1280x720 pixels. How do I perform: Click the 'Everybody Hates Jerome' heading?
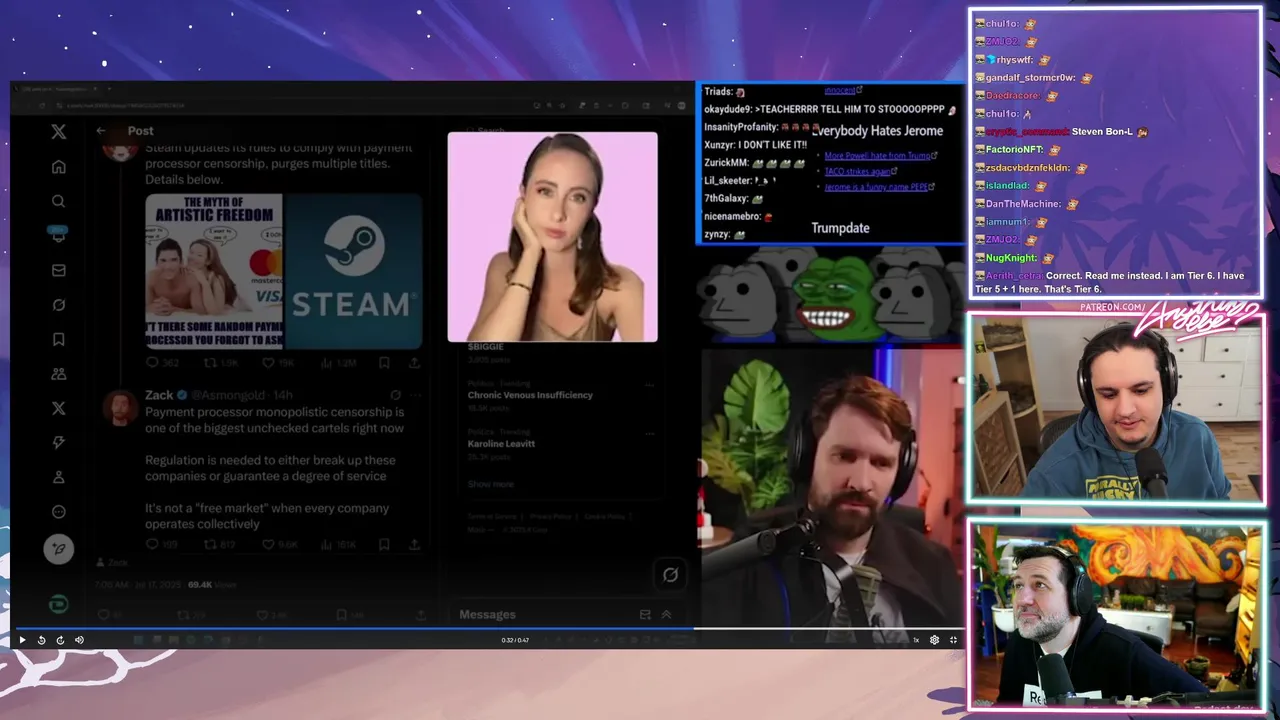(x=877, y=131)
